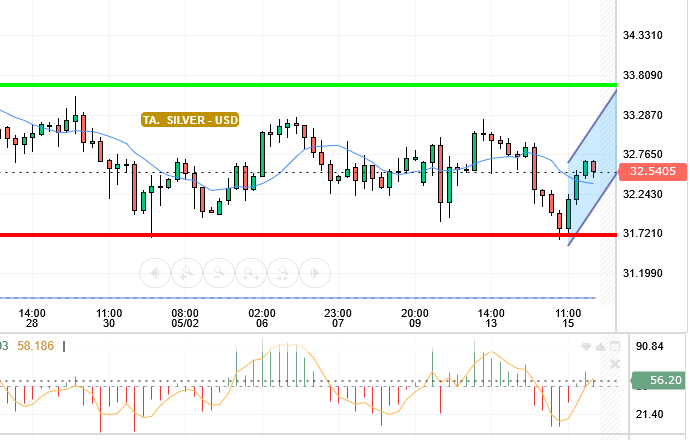690x440 pixels.
Task: Click the 08:00 05/02 time label
Action: [x=185, y=318]
